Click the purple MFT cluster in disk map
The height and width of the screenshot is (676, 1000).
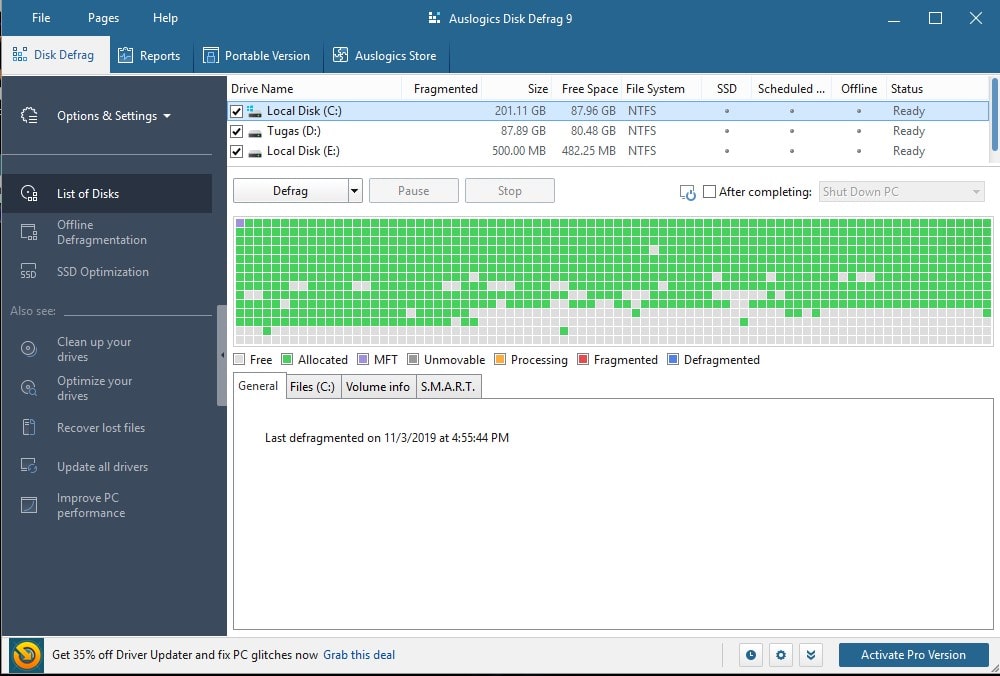[240, 223]
